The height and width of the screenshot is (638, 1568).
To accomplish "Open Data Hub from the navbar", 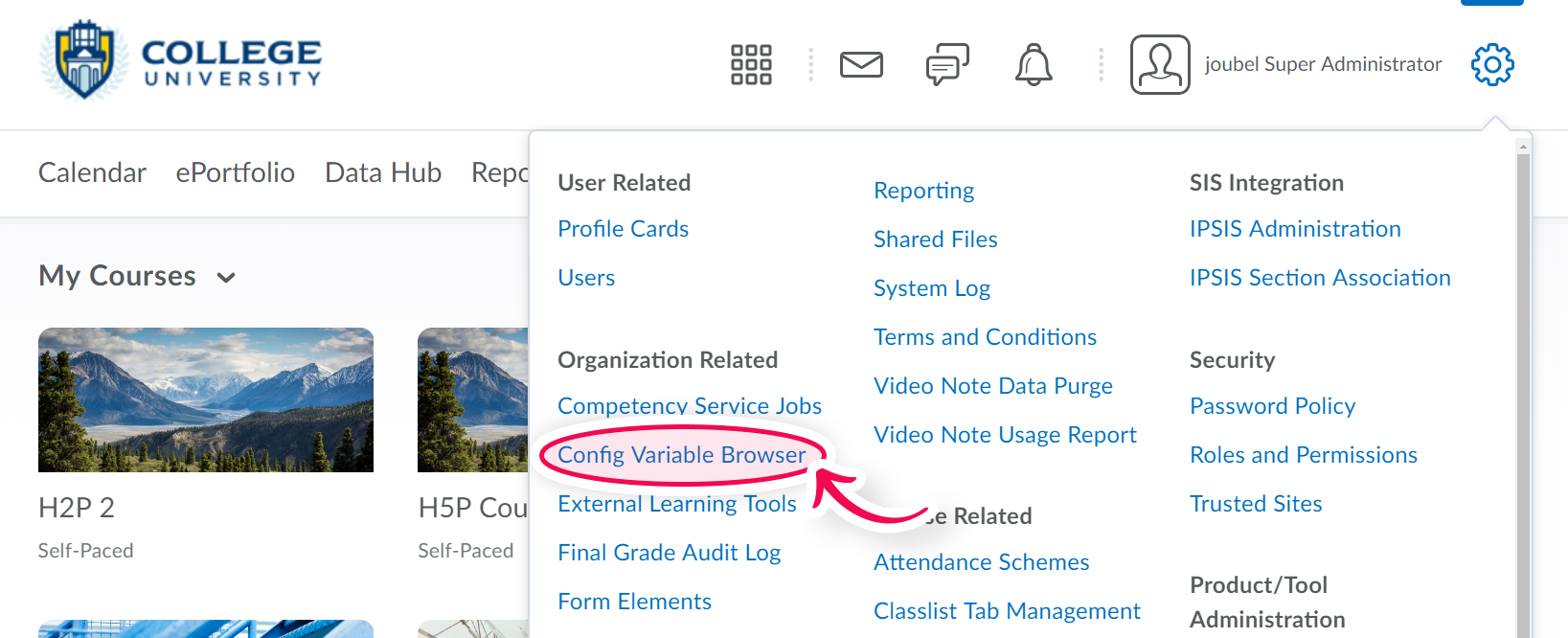I will (383, 172).
